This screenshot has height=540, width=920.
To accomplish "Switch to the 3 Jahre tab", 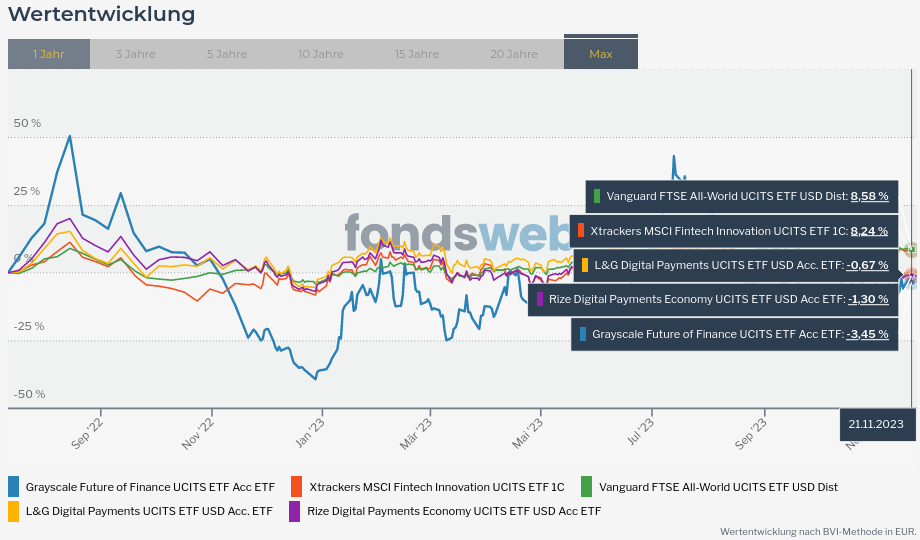I will coord(135,54).
